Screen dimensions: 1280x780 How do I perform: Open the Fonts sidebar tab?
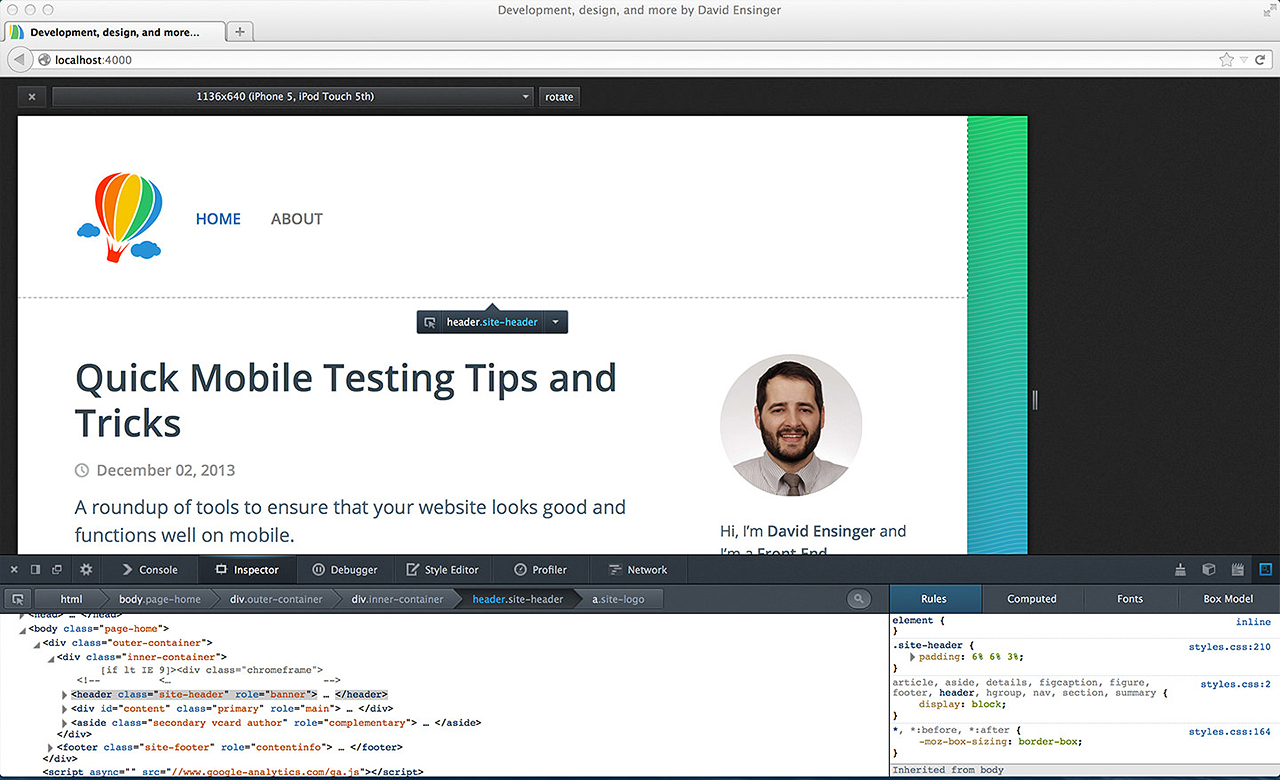coord(1130,599)
